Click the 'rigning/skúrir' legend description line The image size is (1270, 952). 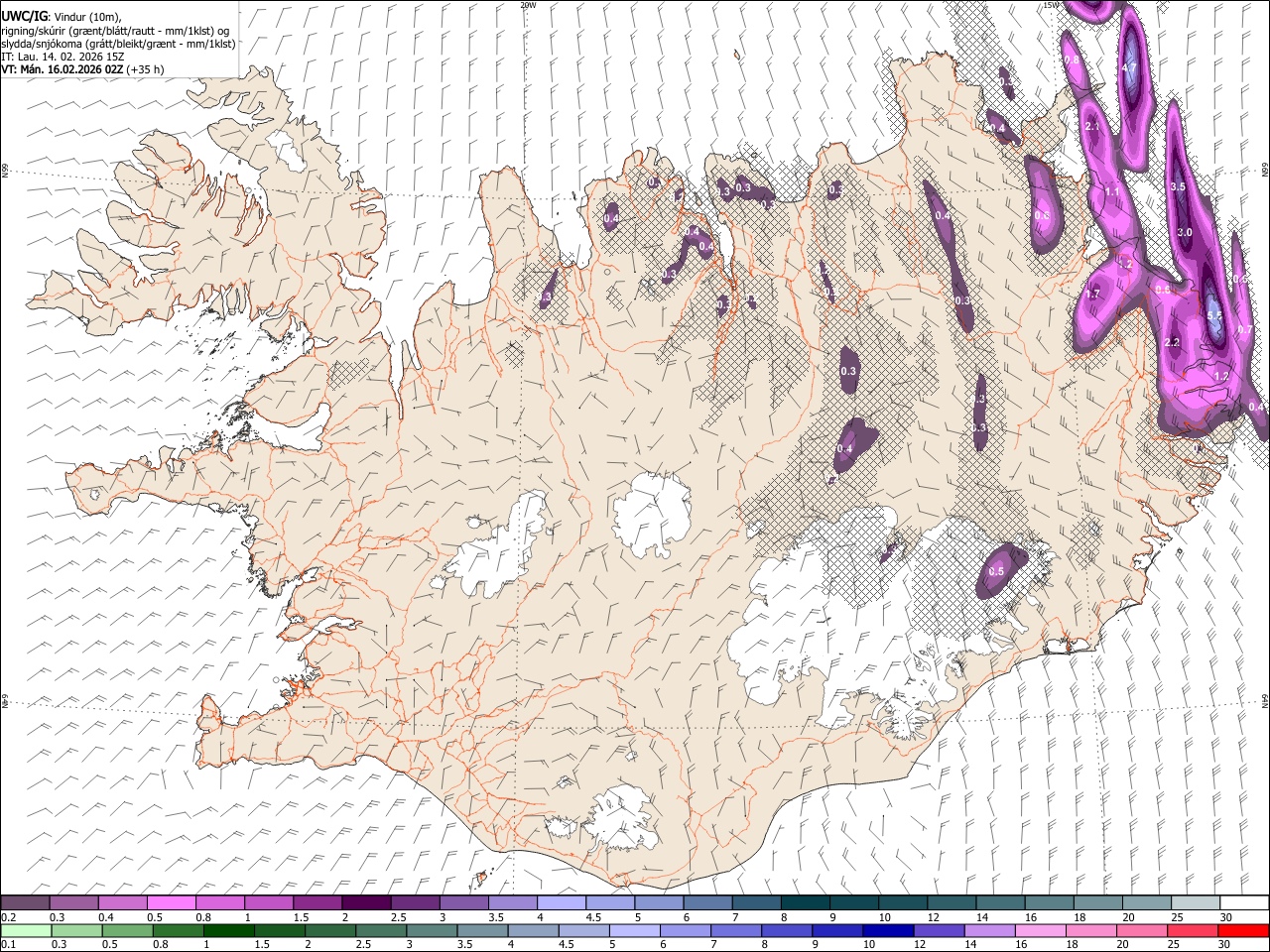coord(117,30)
